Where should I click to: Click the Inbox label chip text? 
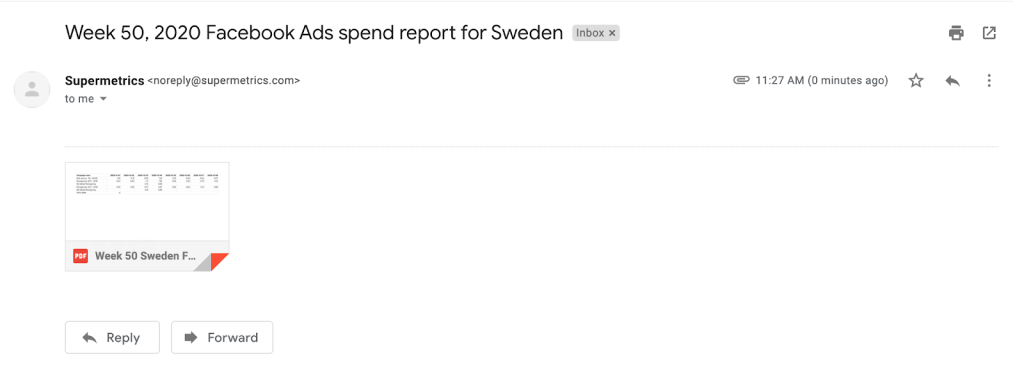point(590,33)
